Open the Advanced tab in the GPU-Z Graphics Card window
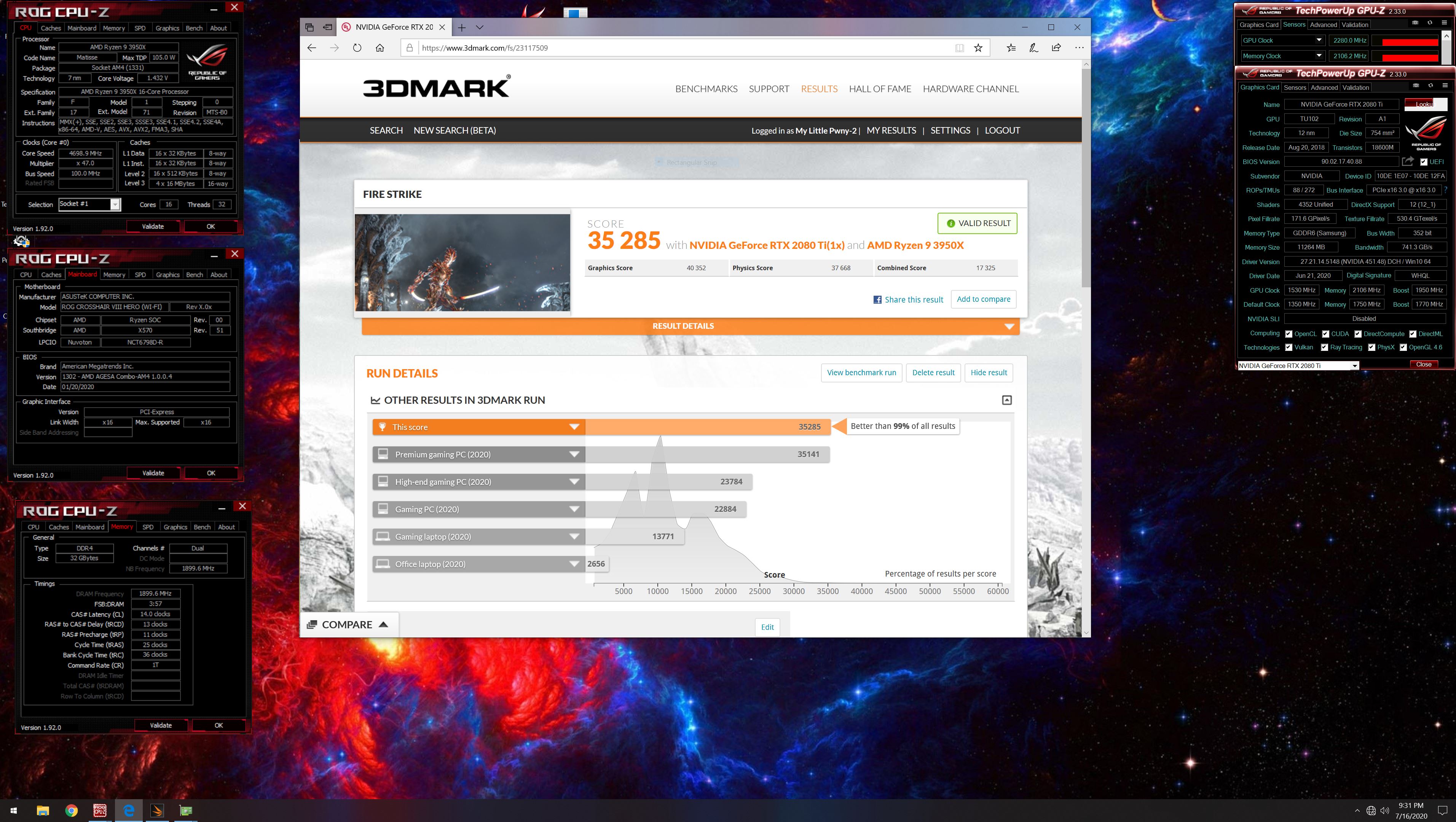The width and height of the screenshot is (1456, 822). point(1324,88)
